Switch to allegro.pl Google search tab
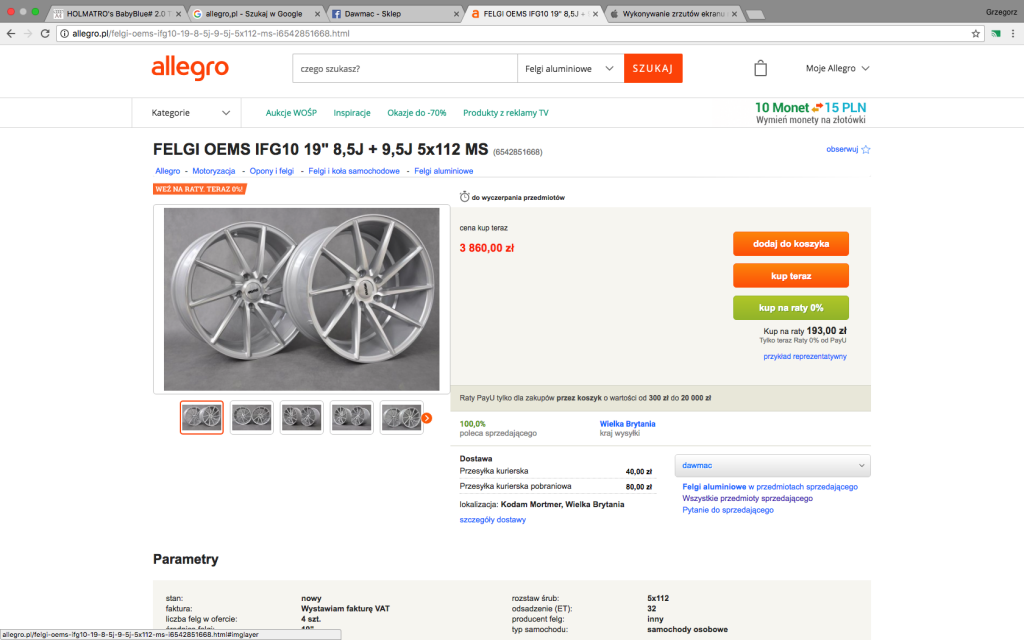The width and height of the screenshot is (1024, 640). tap(256, 14)
